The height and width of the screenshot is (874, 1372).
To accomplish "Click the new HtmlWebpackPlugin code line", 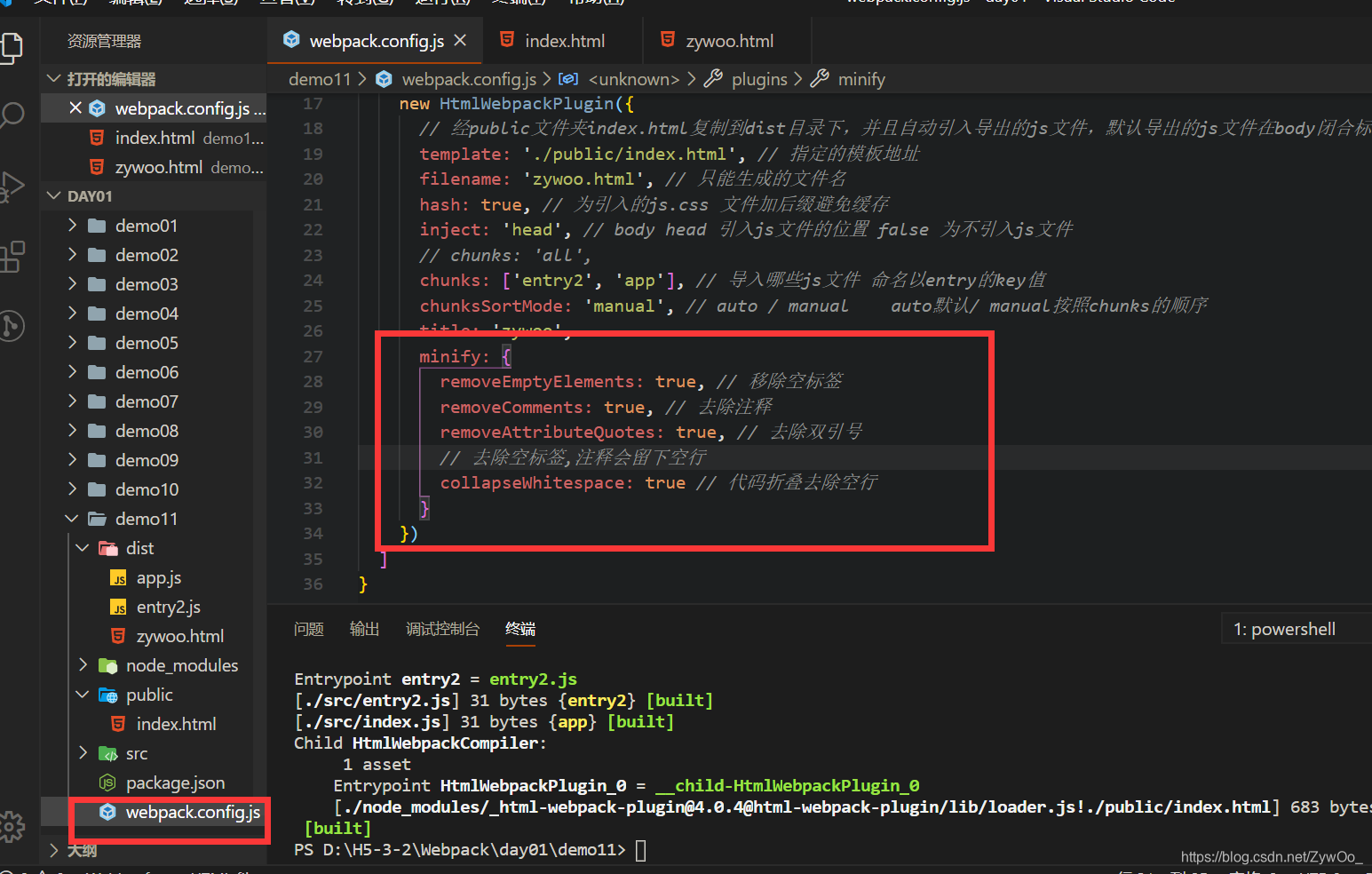I will [x=517, y=103].
